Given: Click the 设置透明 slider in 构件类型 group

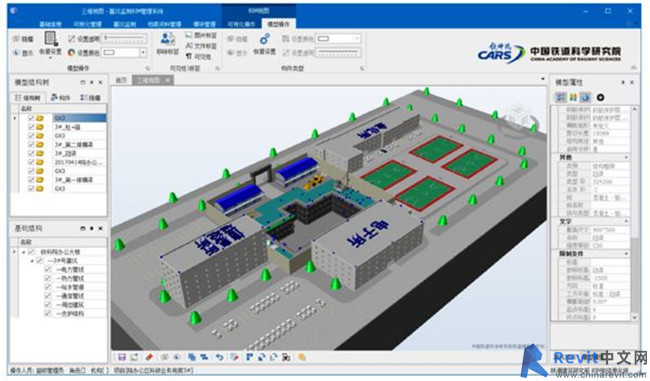Looking at the screenshot, I should [x=339, y=53].
